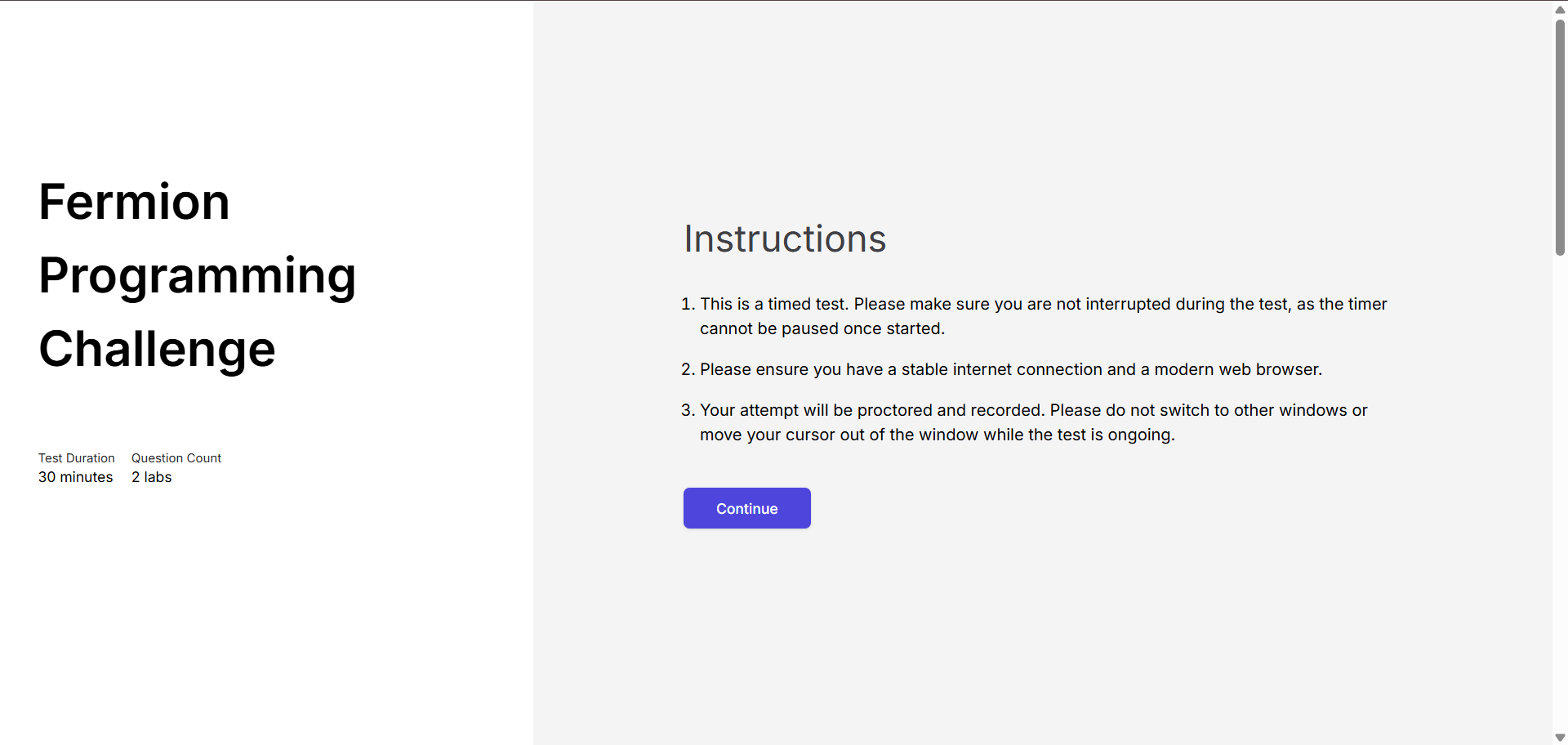This screenshot has width=1568, height=745.
Task: Click the scrollbar down arrow
Action: (1560, 738)
